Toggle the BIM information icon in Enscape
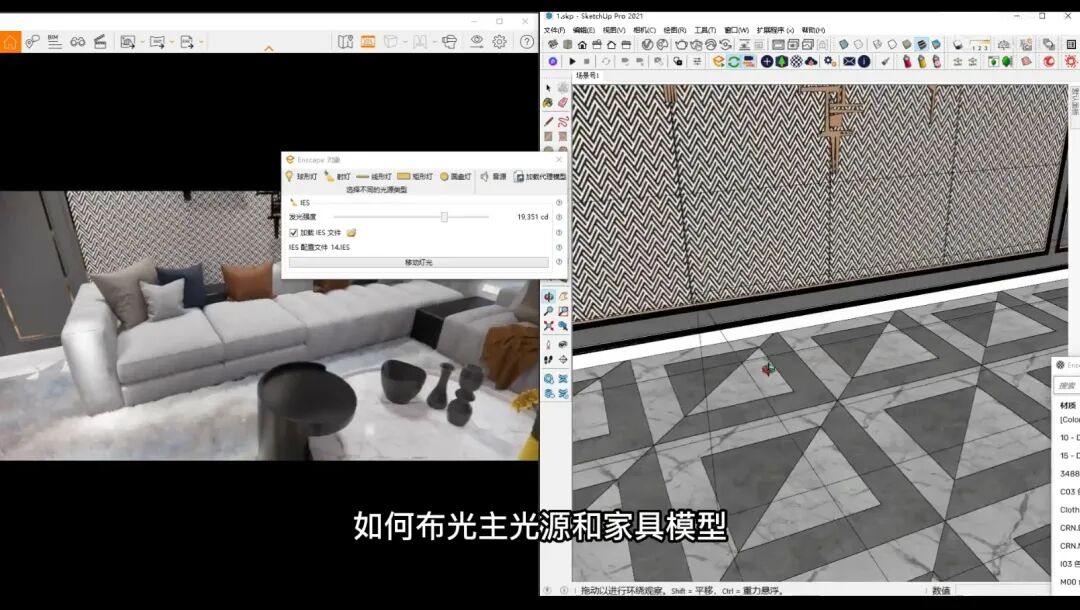 (54, 42)
